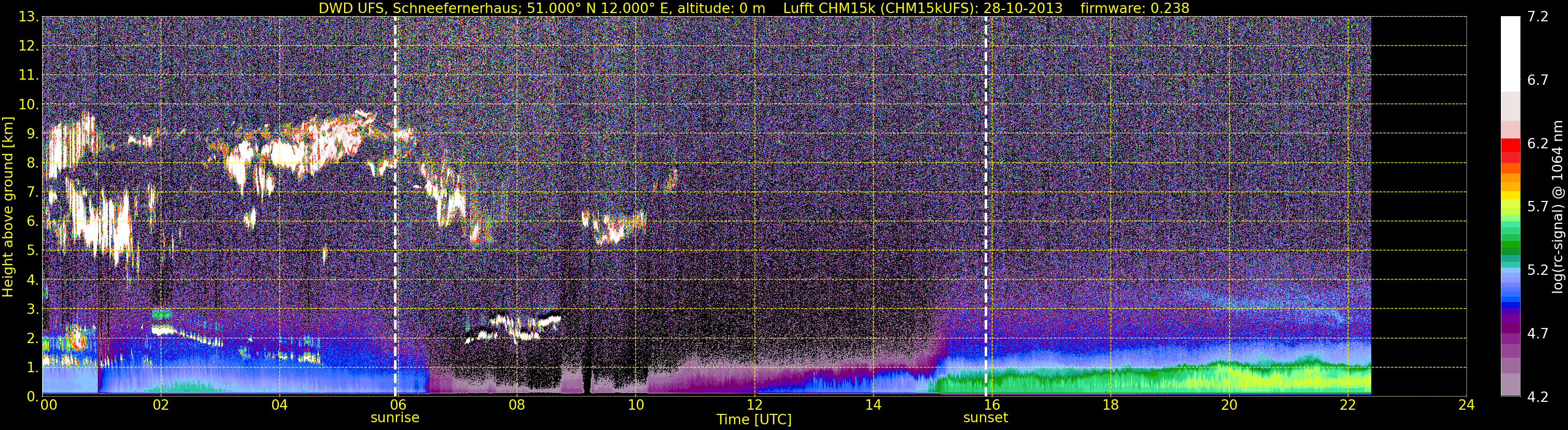The width and height of the screenshot is (1568, 430).
Task: Click height axis tick label '10.'
Action: (29, 104)
